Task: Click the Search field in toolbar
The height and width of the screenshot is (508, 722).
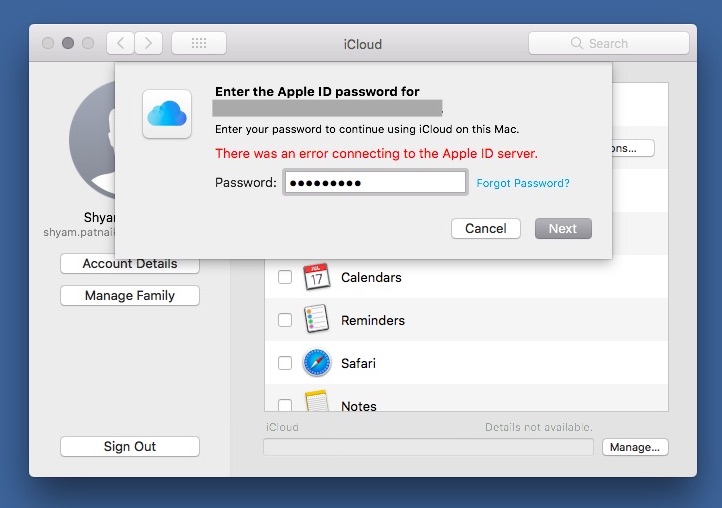Action: point(609,43)
